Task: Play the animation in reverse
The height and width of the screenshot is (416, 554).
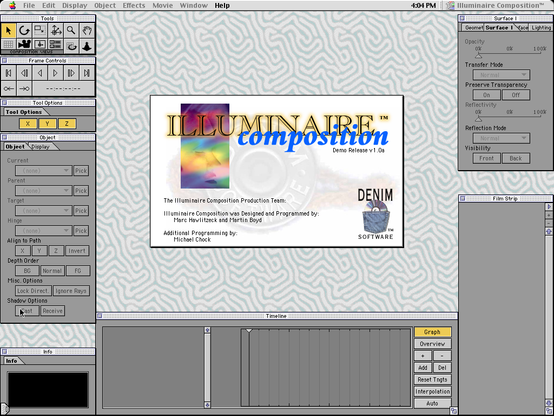Action: coord(40,73)
